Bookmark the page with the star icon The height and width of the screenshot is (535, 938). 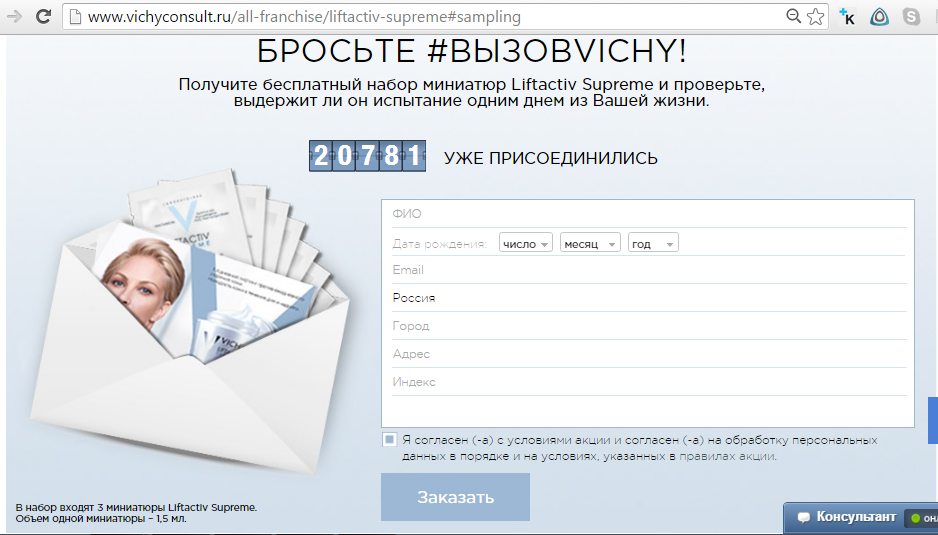point(815,17)
